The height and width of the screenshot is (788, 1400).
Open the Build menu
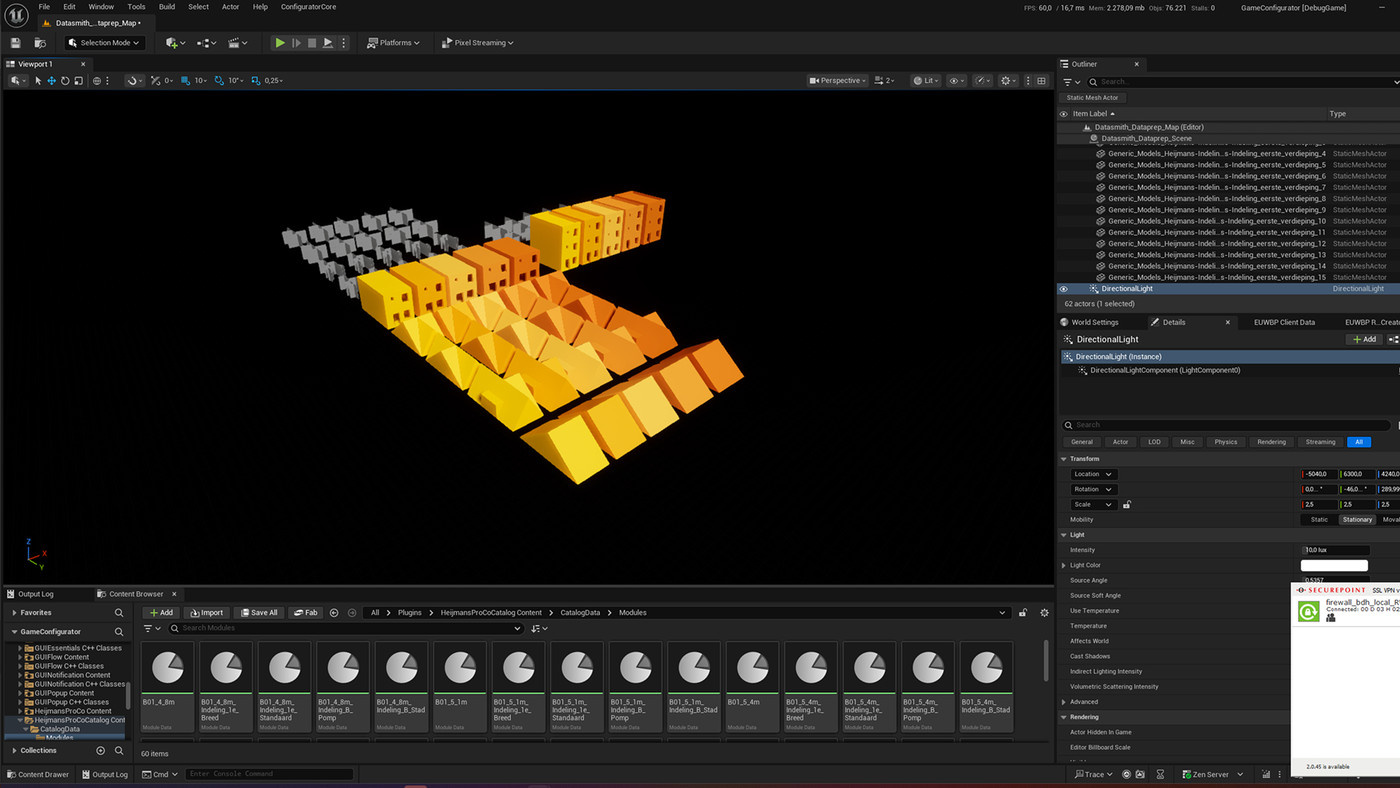(x=167, y=7)
